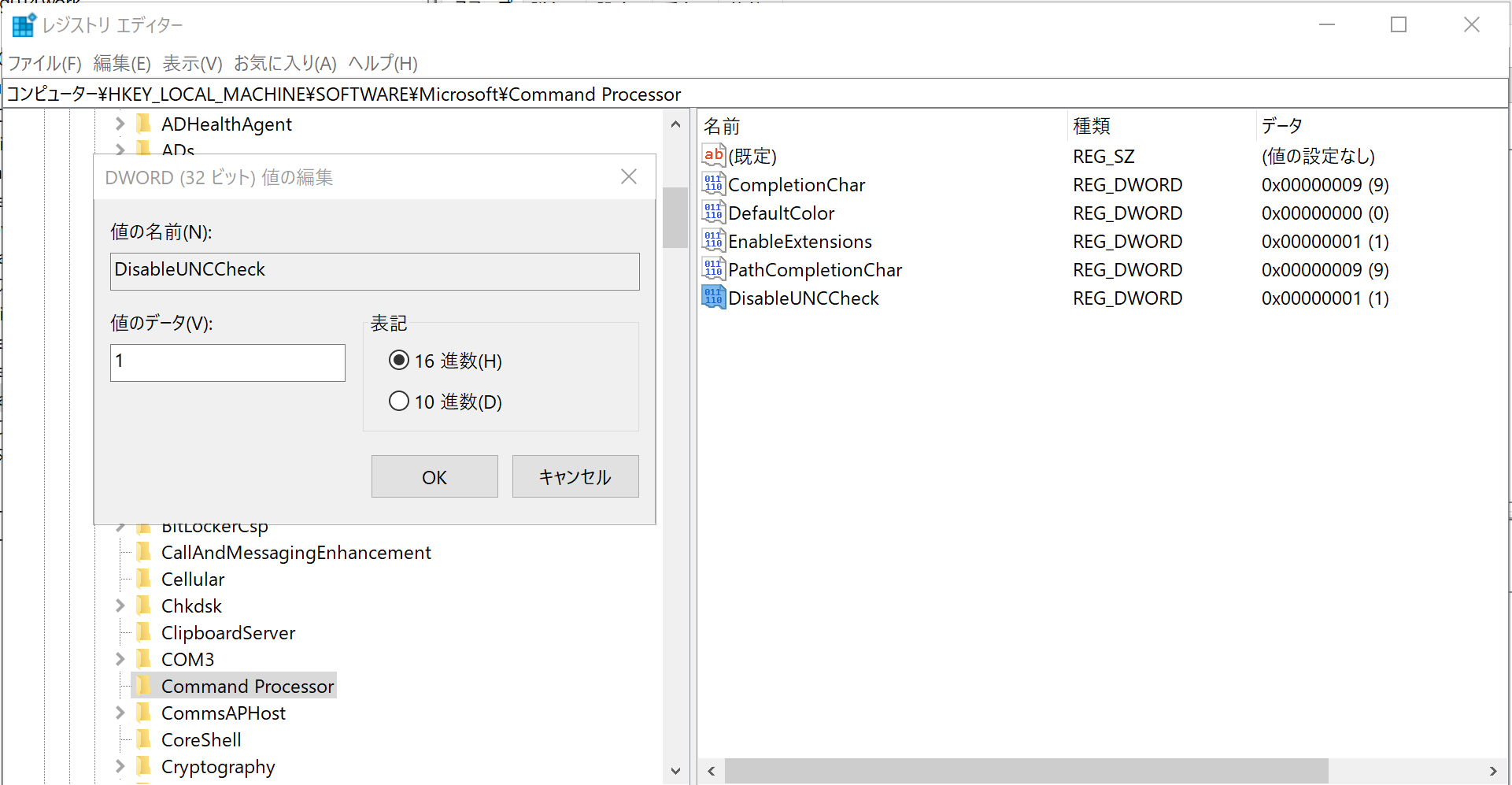Confirm the DWORD edit with OK

pyautogui.click(x=434, y=476)
